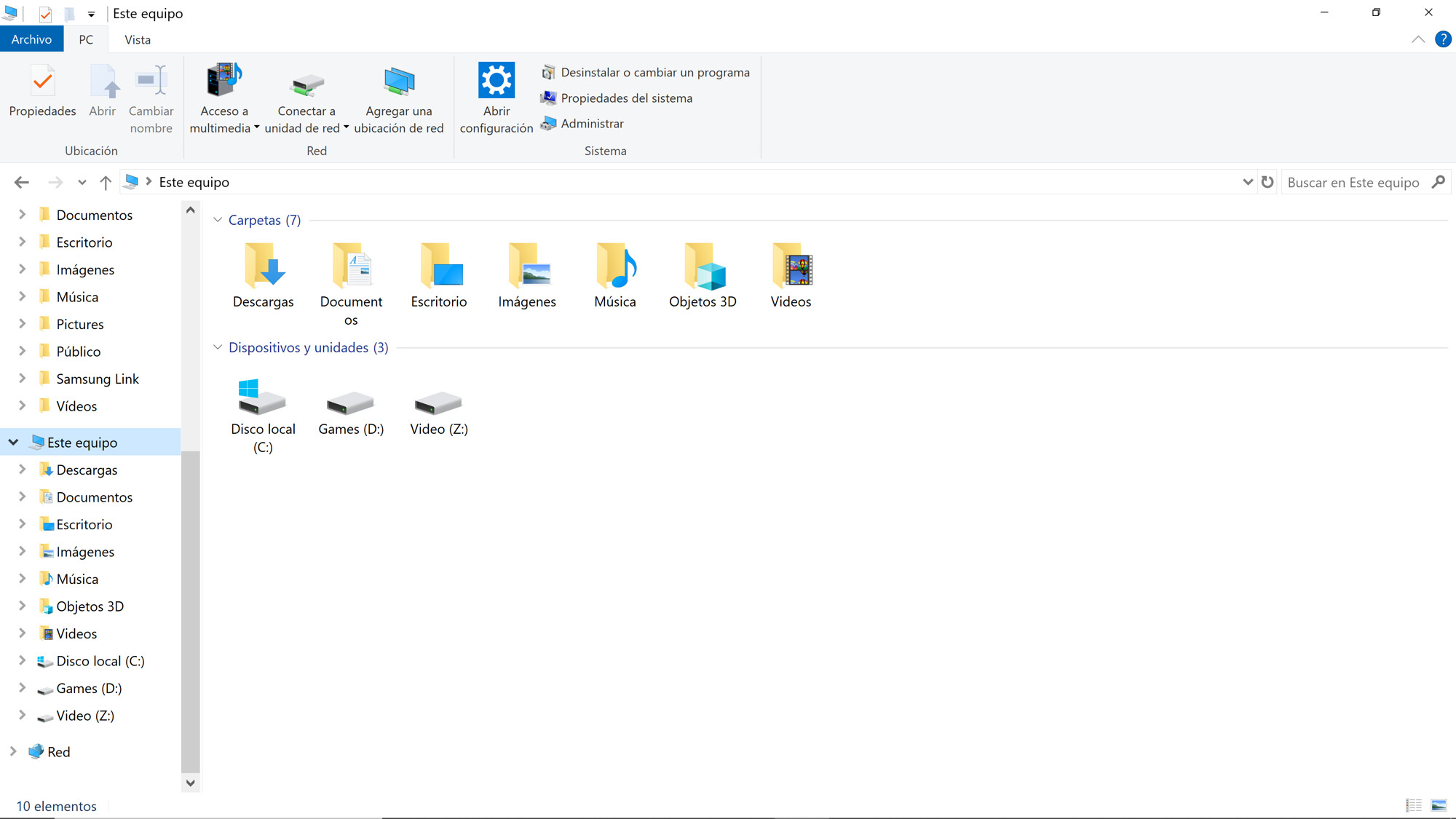
Task: Click the help question mark icon
Action: 1443,39
